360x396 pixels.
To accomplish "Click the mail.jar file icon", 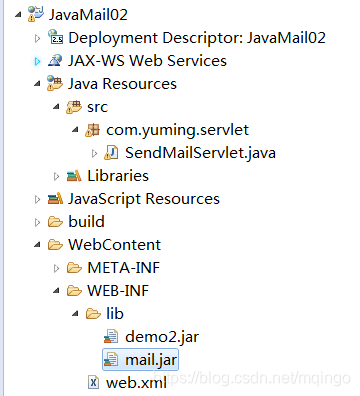I will pyautogui.click(x=111, y=360).
